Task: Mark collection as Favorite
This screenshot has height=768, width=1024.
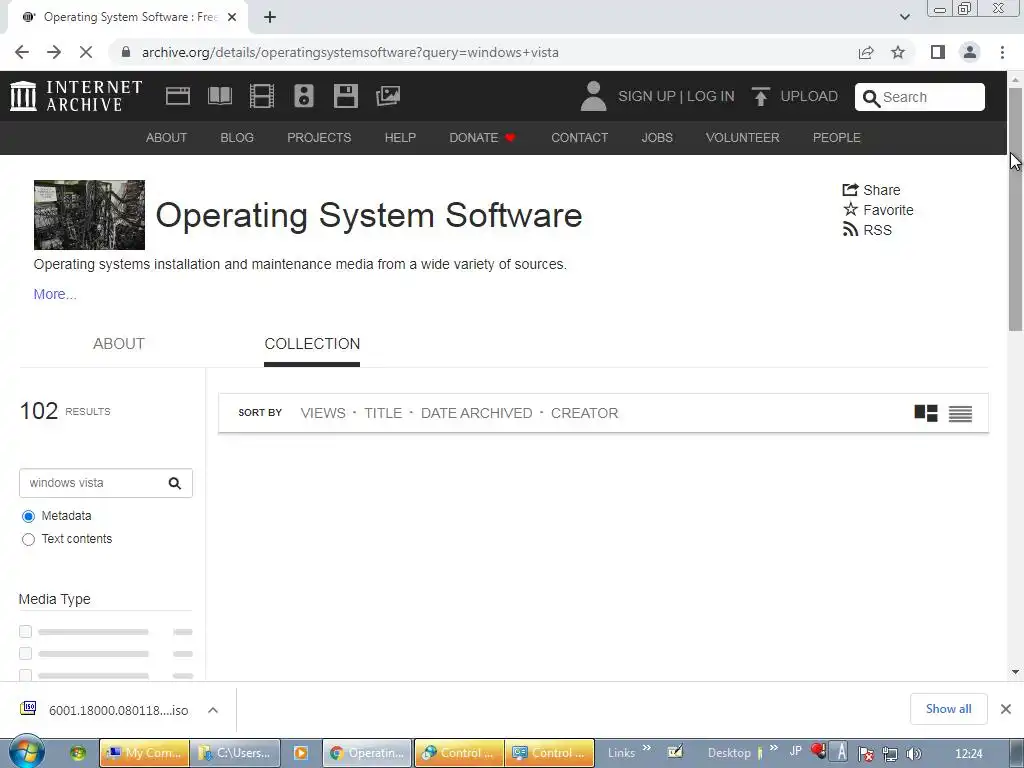Action: (x=878, y=210)
